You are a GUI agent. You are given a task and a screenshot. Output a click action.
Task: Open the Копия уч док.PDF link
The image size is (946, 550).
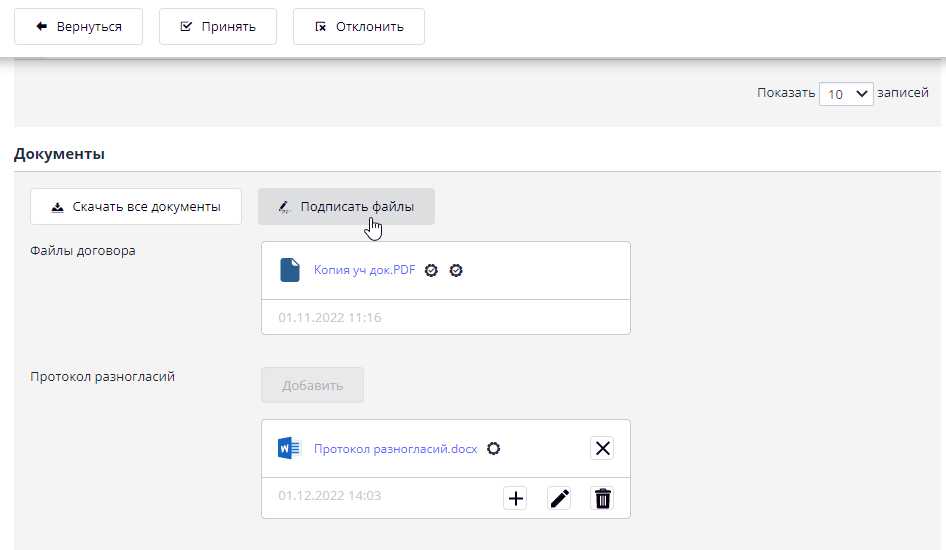coord(364,270)
